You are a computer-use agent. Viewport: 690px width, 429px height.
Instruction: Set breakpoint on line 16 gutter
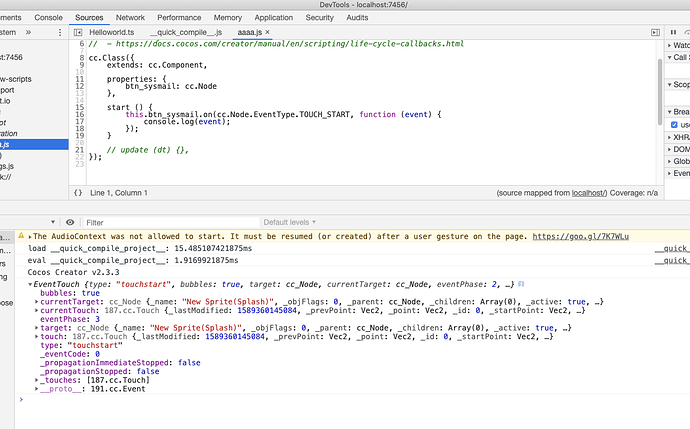tap(80, 114)
